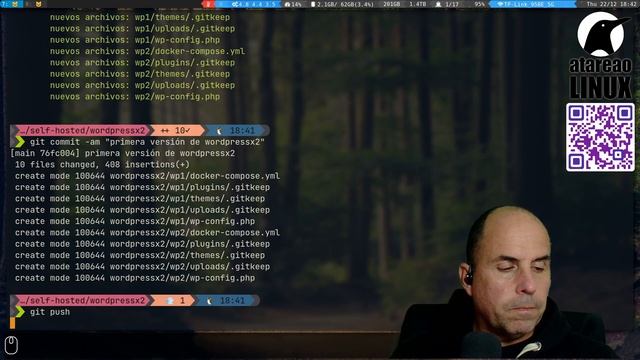Click the git push command text
This screenshot has height=360, width=640.
click(x=50, y=312)
